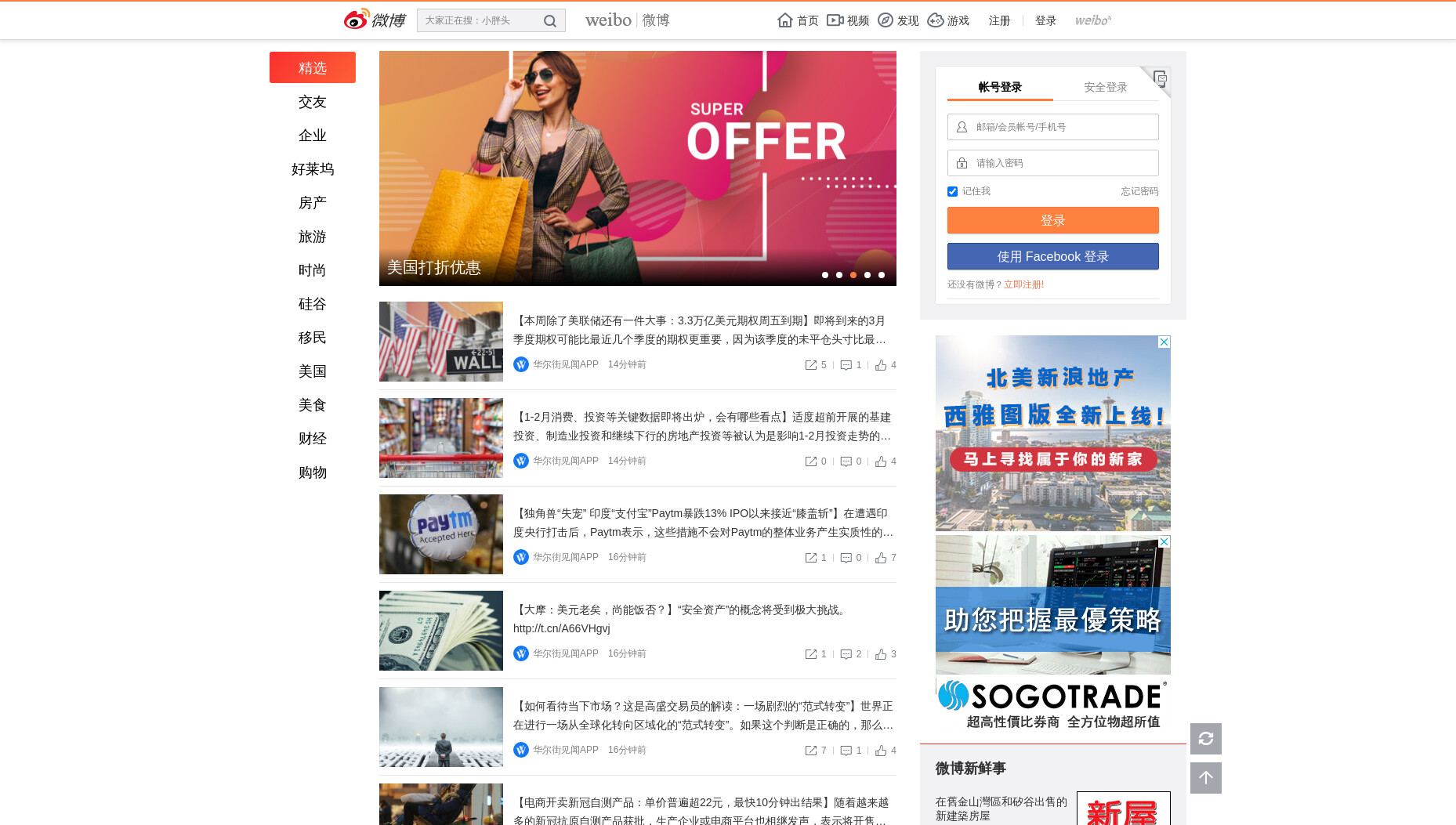
Task: Open the Super Offer banner image
Action: click(x=638, y=168)
